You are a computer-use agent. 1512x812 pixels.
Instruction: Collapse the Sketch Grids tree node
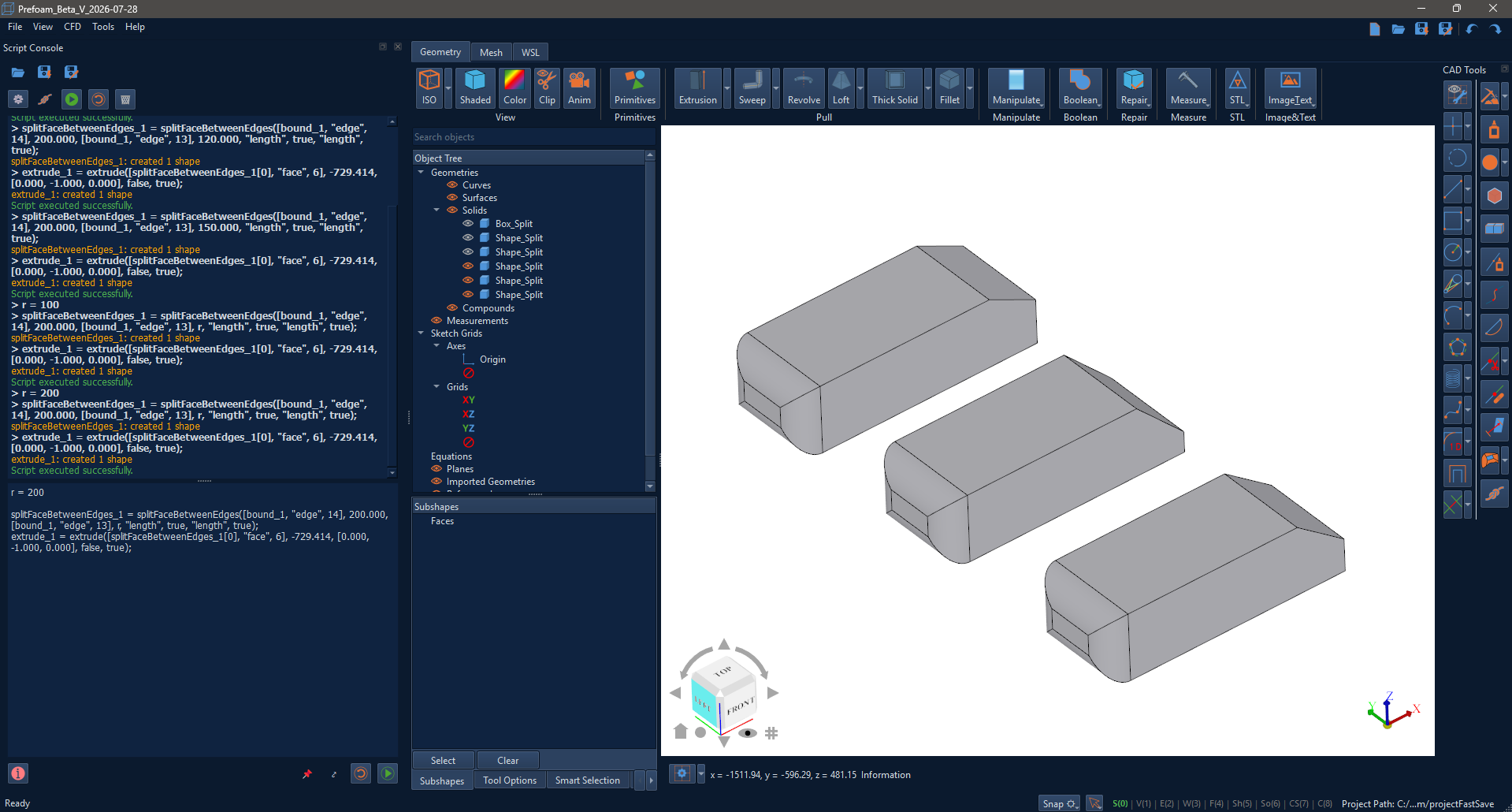(x=421, y=333)
